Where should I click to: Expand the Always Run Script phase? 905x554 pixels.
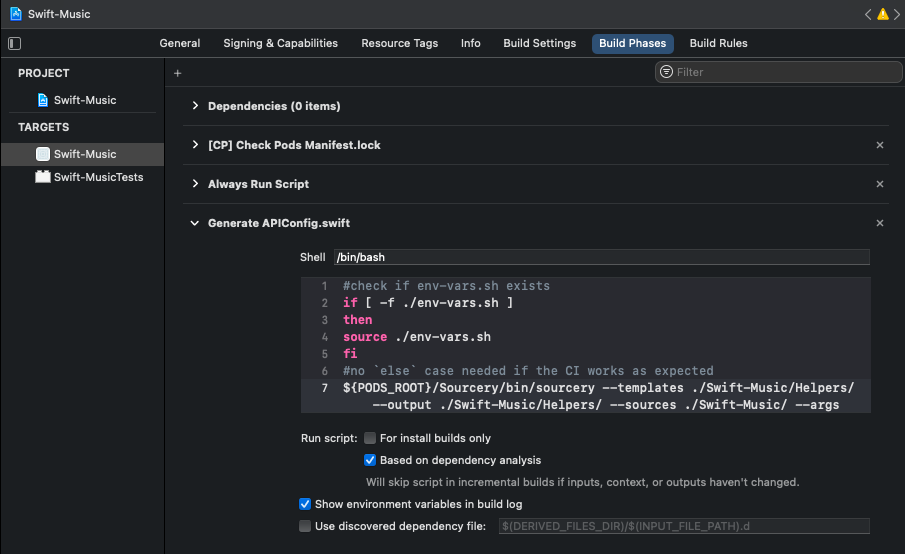click(195, 184)
